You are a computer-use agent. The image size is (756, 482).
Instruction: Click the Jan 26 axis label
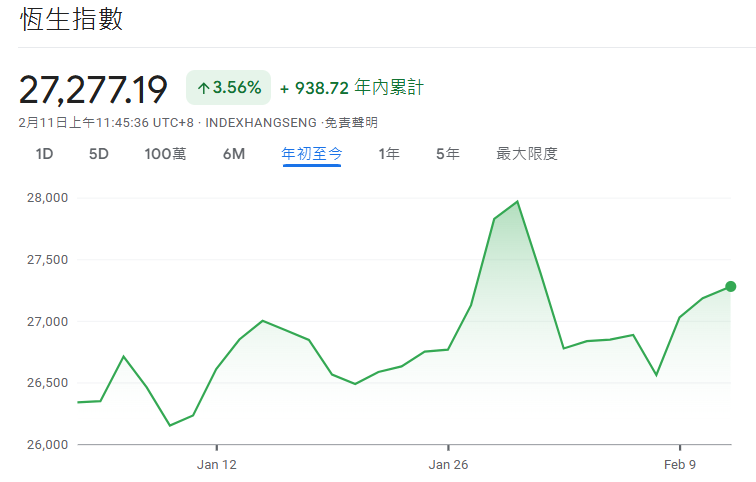(x=448, y=465)
